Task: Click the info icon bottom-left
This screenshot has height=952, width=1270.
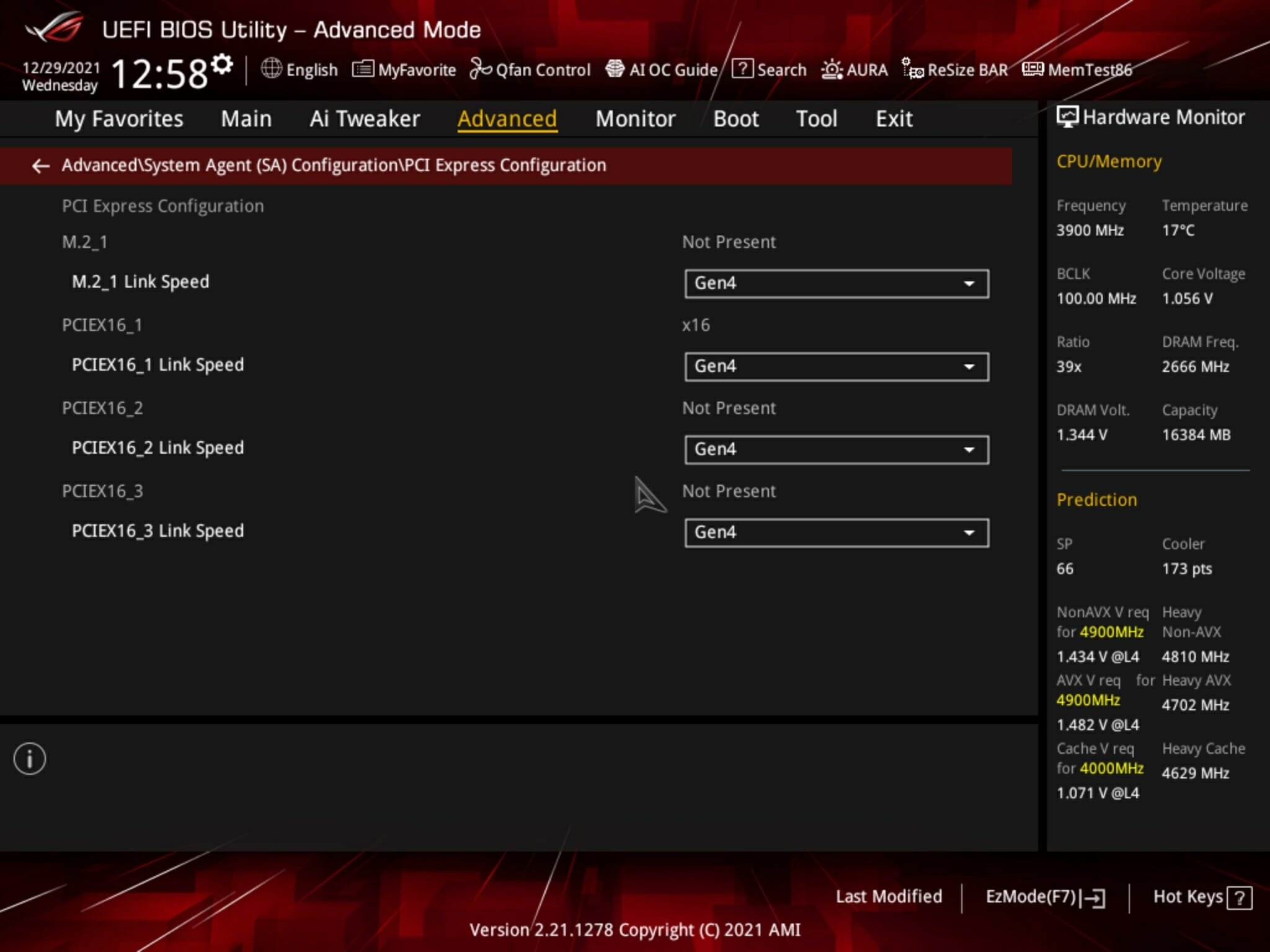Action: (x=29, y=758)
